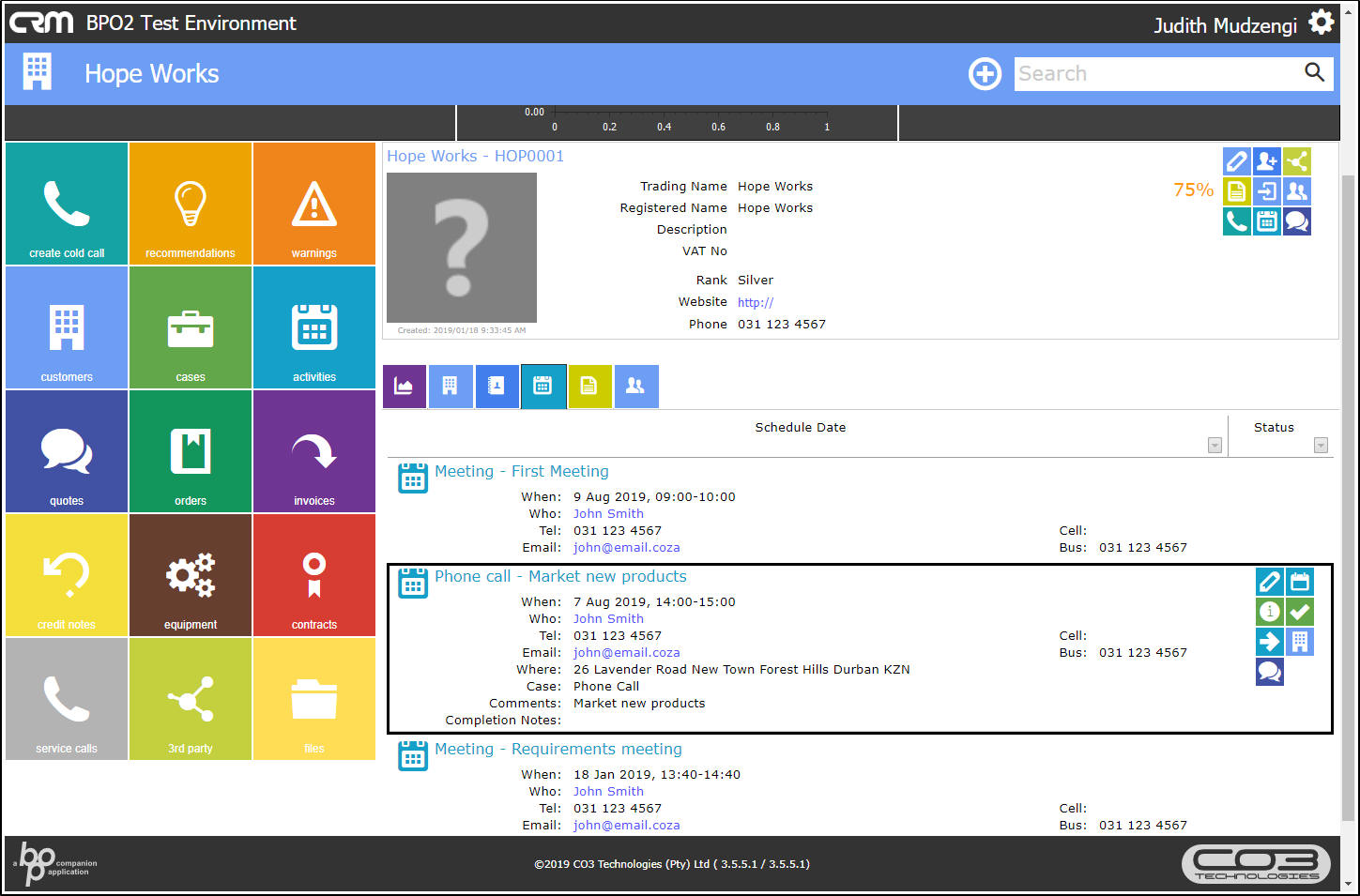The image size is (1360, 896).
Task: Open the contracts tile
Action: [x=314, y=575]
